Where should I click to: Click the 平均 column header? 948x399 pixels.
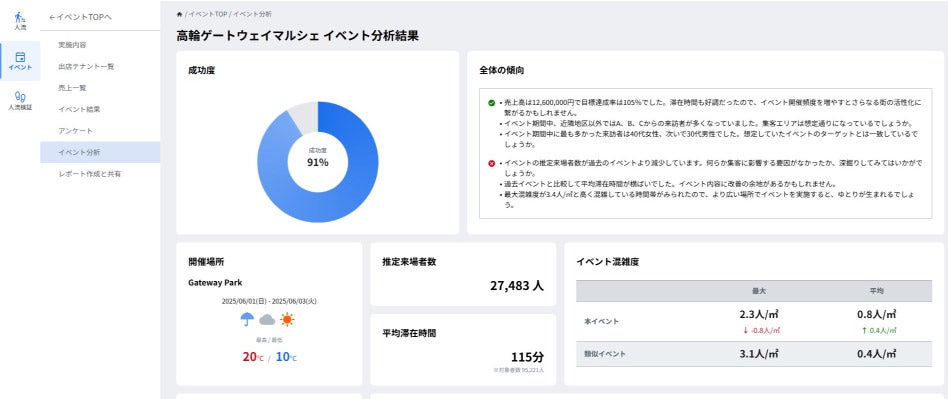tap(877, 291)
